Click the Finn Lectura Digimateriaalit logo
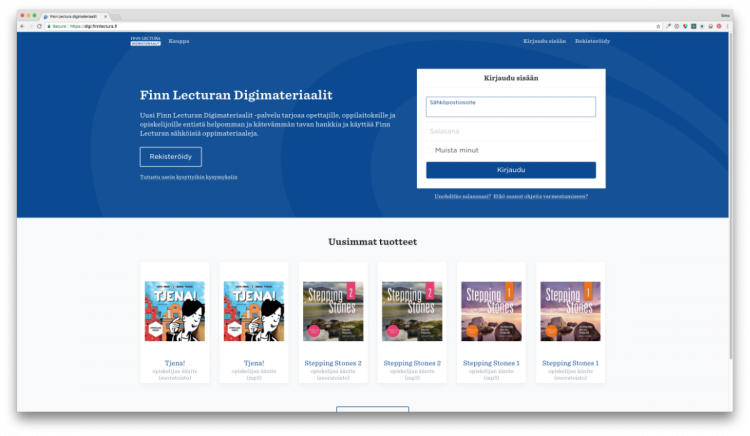Viewport: 750px width, 436px height. (145, 41)
